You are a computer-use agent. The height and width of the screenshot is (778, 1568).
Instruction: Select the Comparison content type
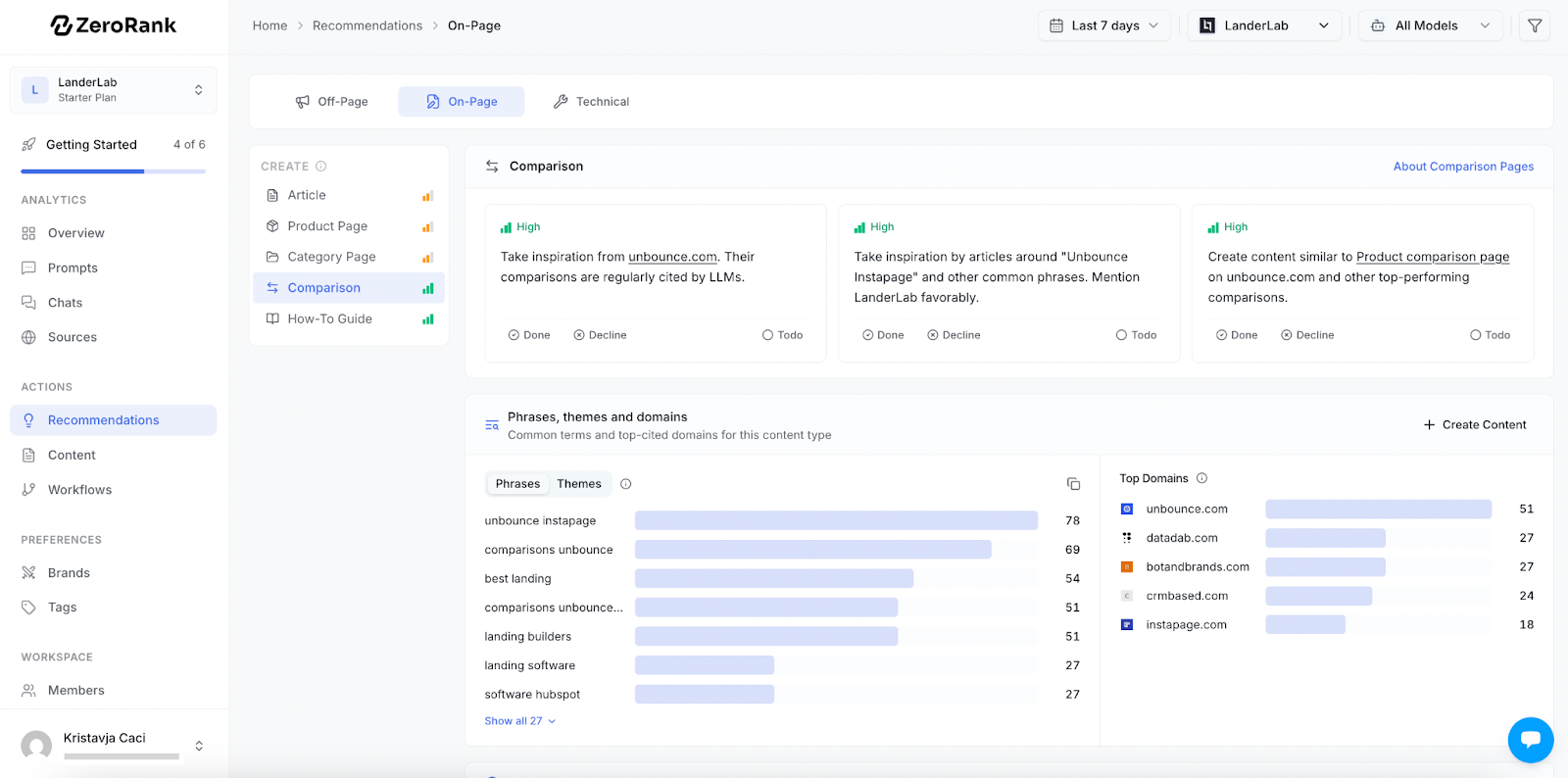(x=349, y=288)
